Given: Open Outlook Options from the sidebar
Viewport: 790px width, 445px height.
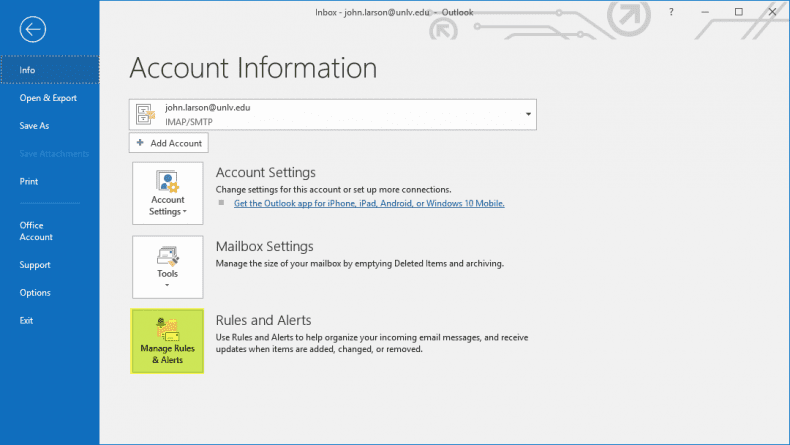Looking at the screenshot, I should pyautogui.click(x=35, y=293).
